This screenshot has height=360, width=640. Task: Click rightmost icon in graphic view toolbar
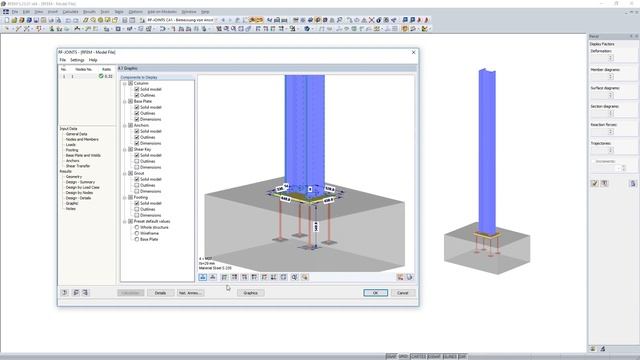click(410, 277)
